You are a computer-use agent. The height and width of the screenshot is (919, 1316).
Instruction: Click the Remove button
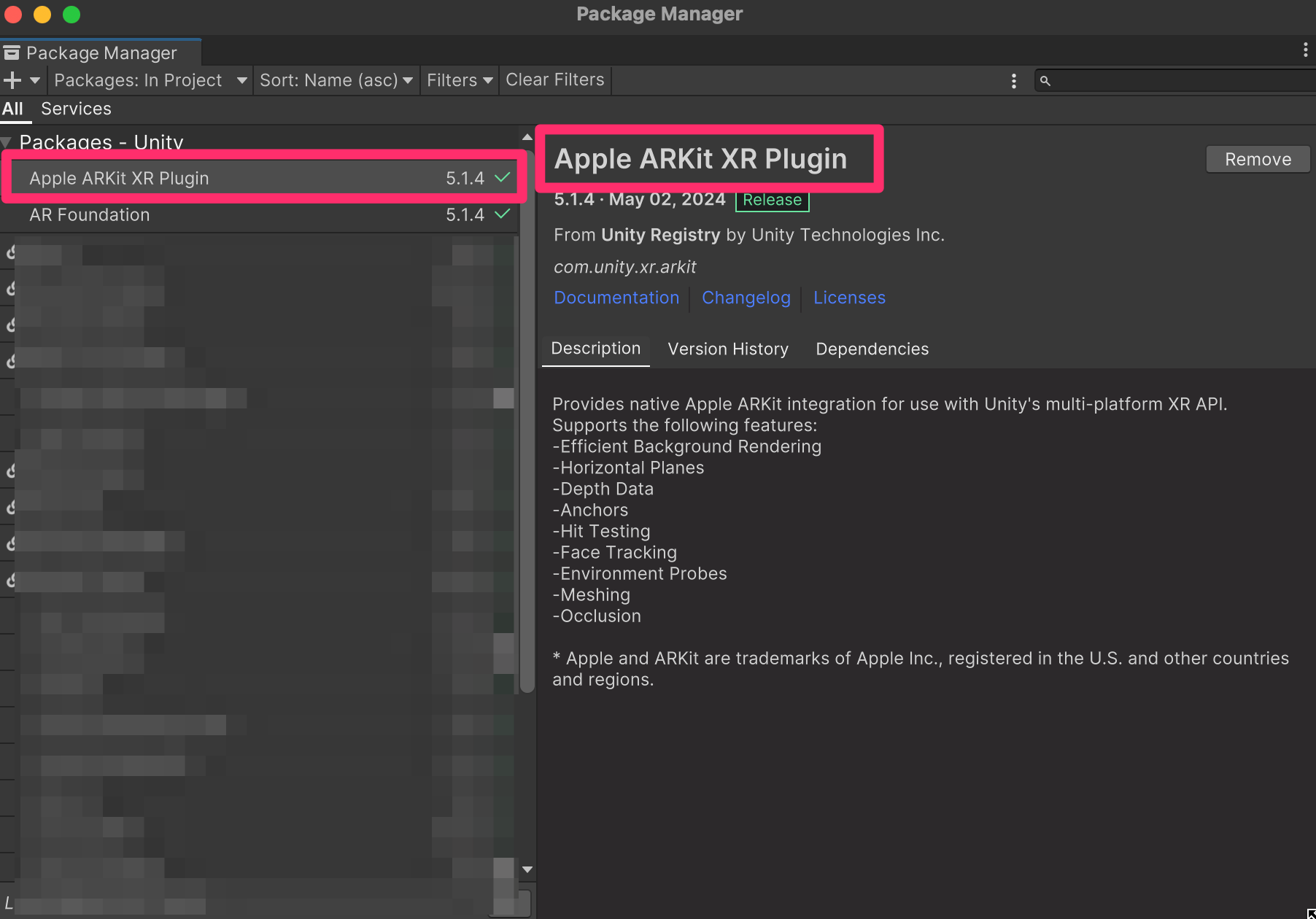[x=1258, y=159]
